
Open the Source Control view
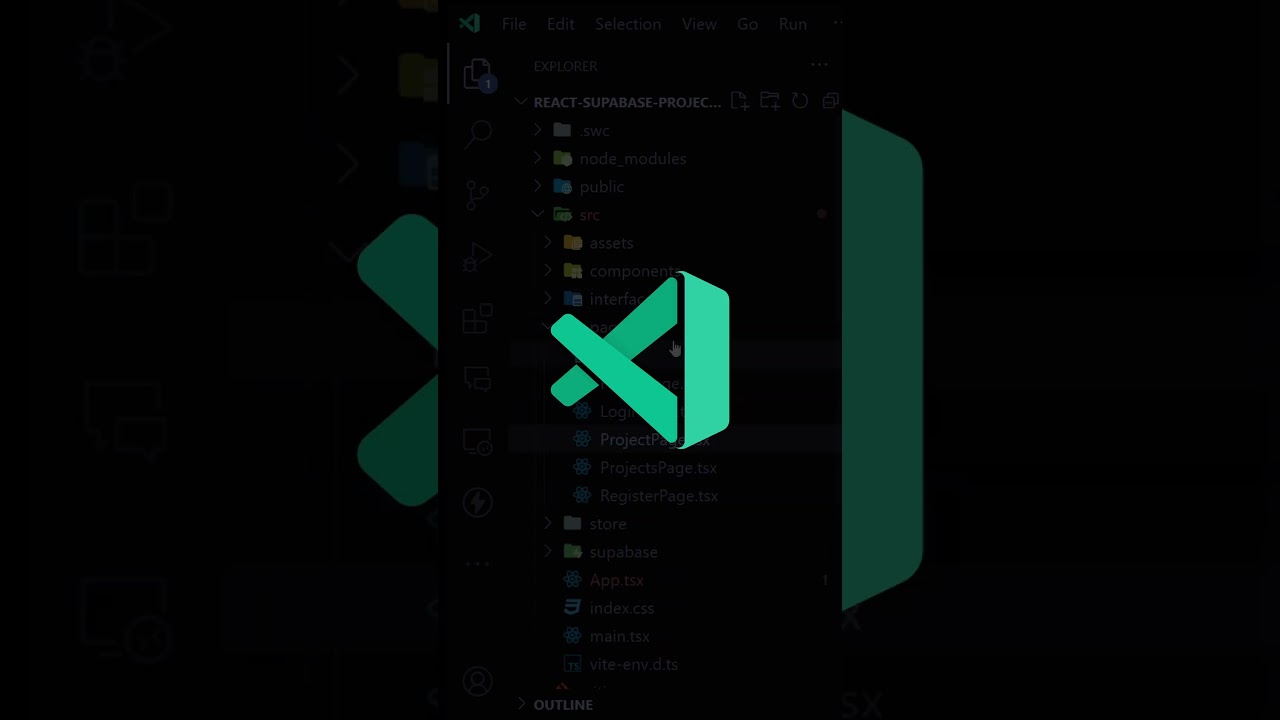(x=478, y=195)
